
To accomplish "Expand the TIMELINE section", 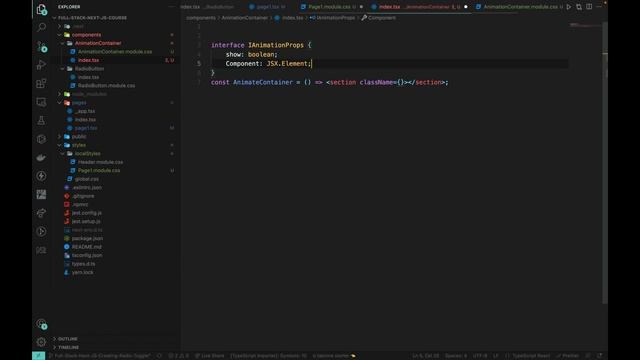I will (x=69, y=347).
